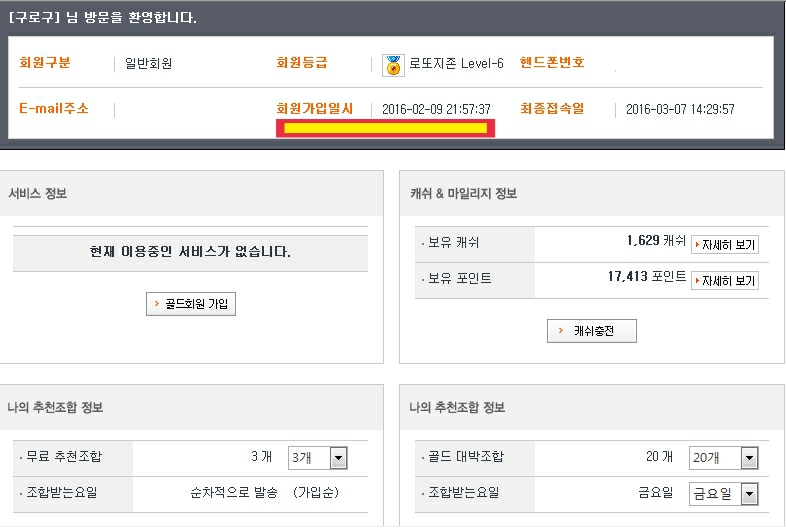Click the yellow highlighted bar under join date

point(385,128)
